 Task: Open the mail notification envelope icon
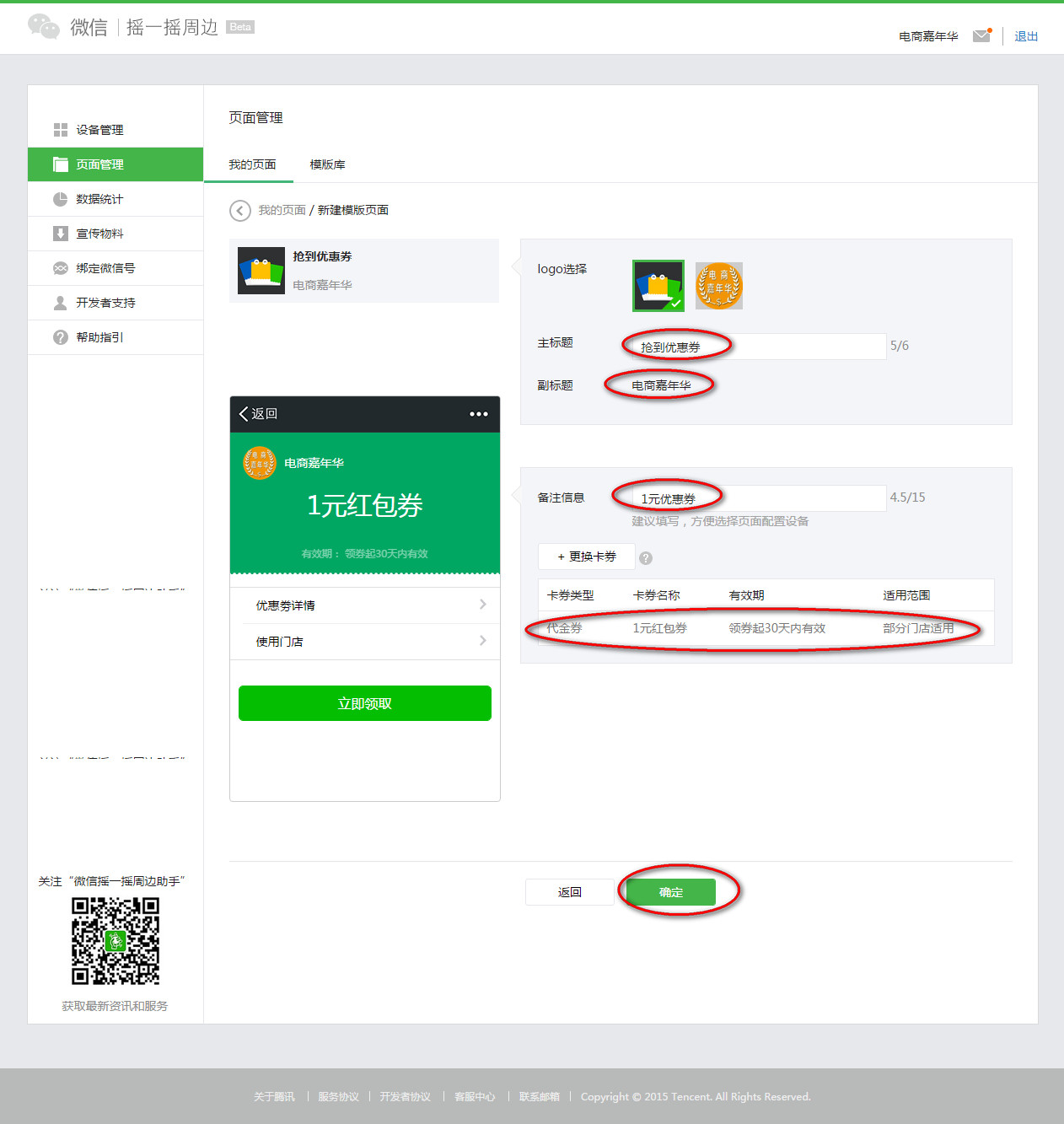click(981, 35)
